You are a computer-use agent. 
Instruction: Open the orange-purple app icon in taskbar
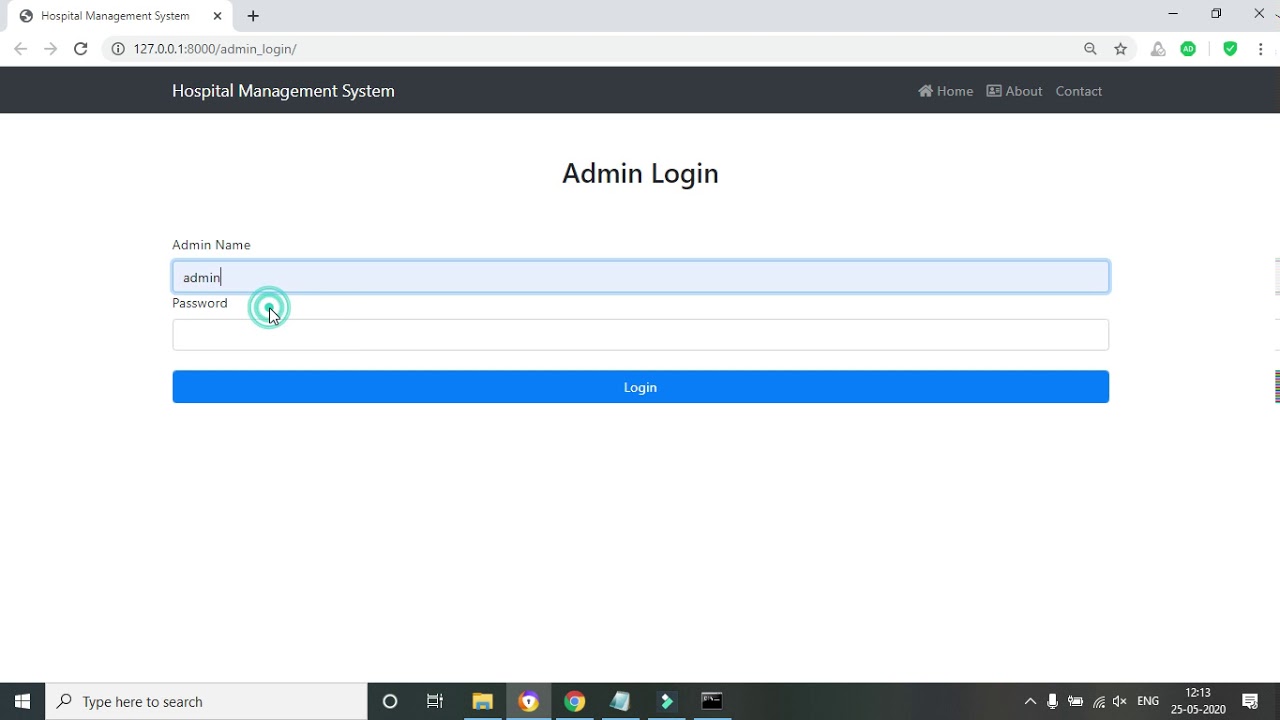(x=528, y=701)
